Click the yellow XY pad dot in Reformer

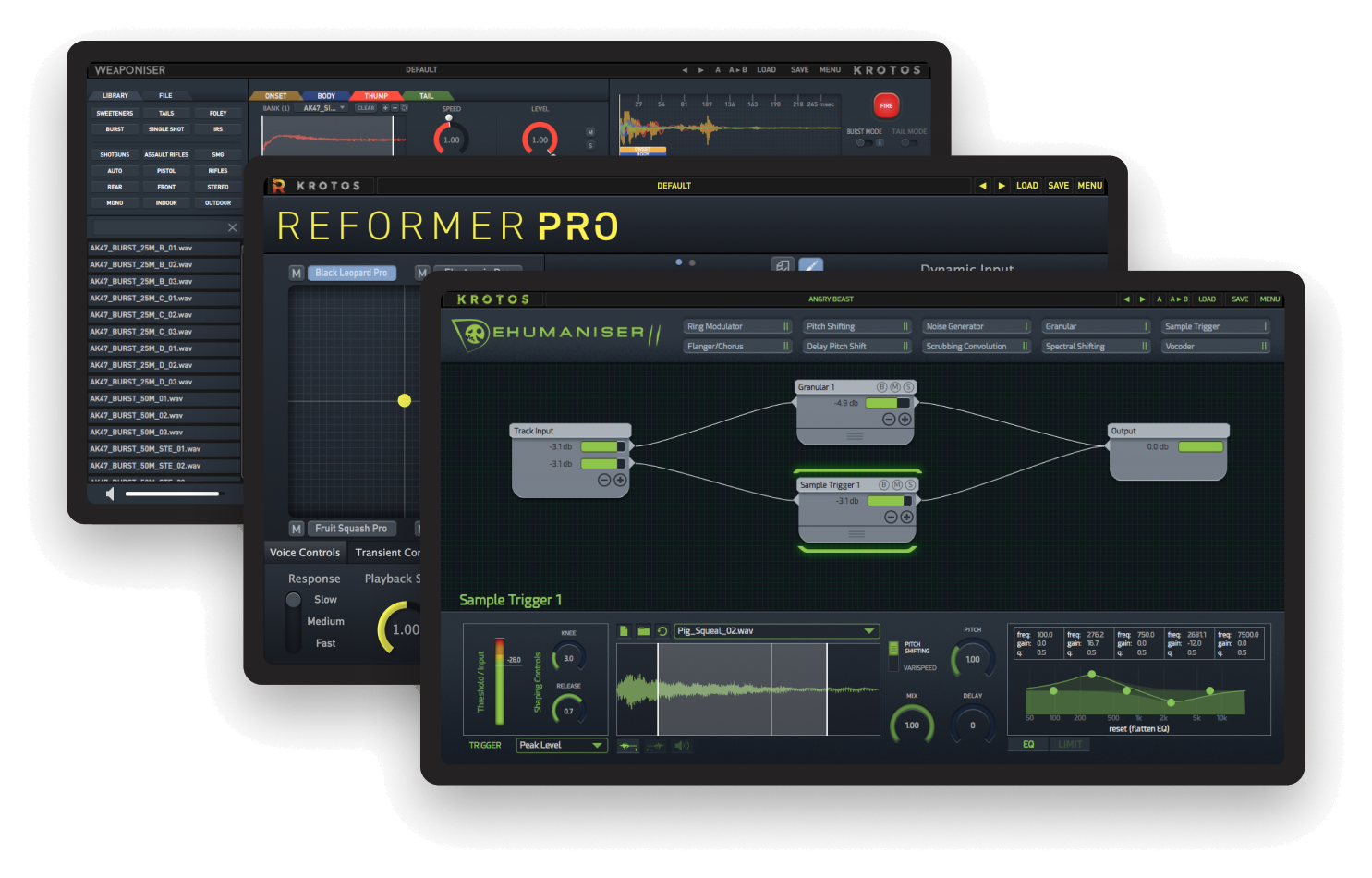[x=404, y=400]
